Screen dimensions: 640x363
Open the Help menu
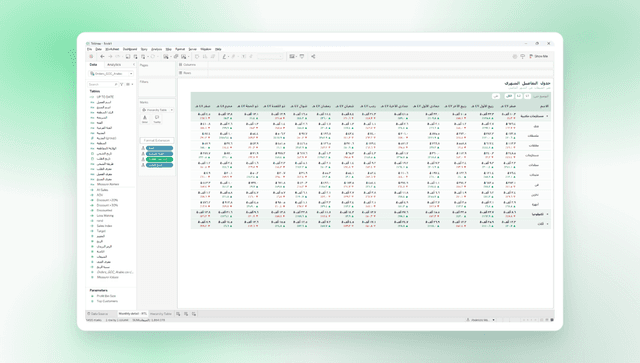pyautogui.click(x=218, y=49)
